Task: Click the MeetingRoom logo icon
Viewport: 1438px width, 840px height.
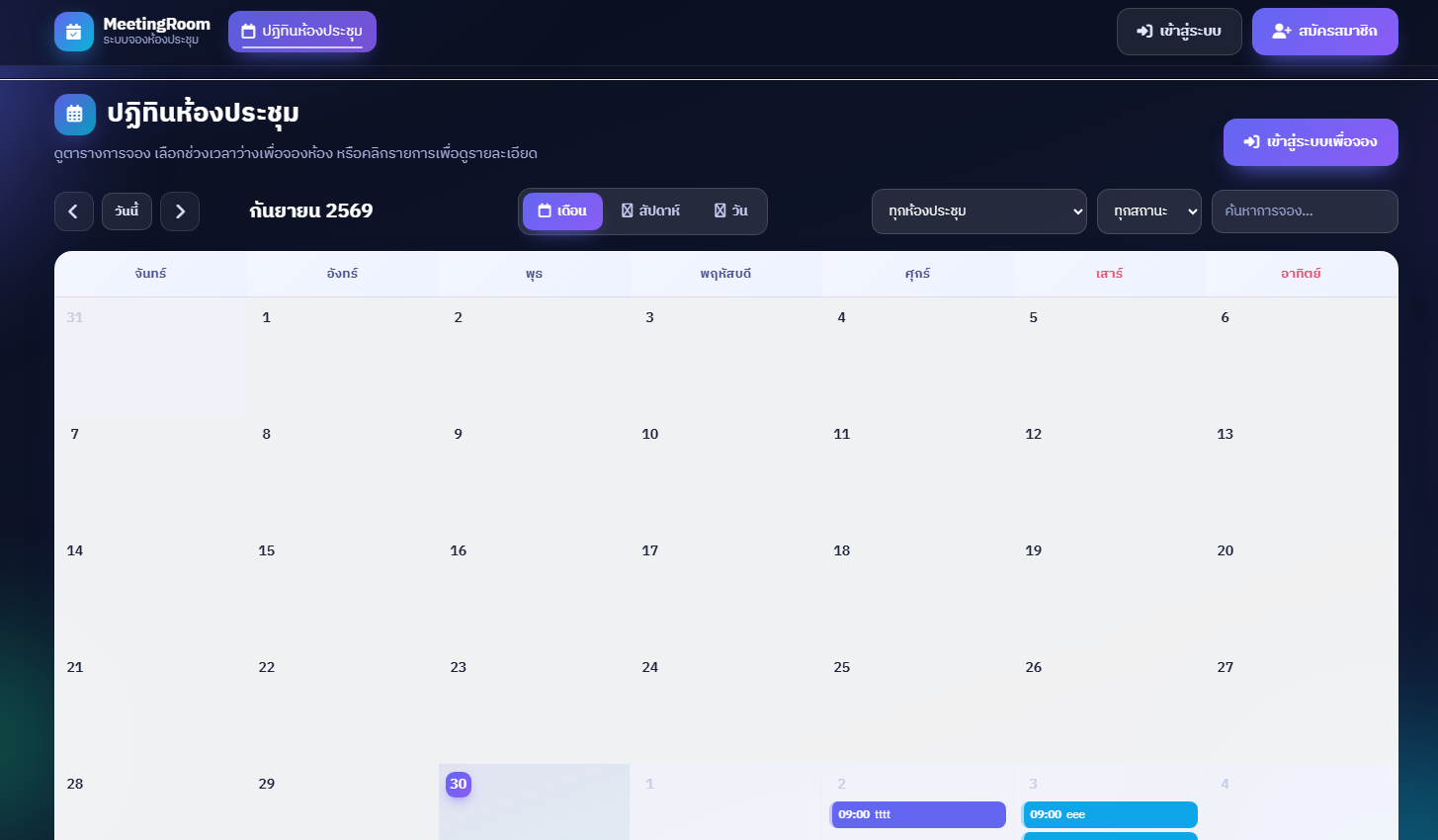Action: (x=74, y=32)
